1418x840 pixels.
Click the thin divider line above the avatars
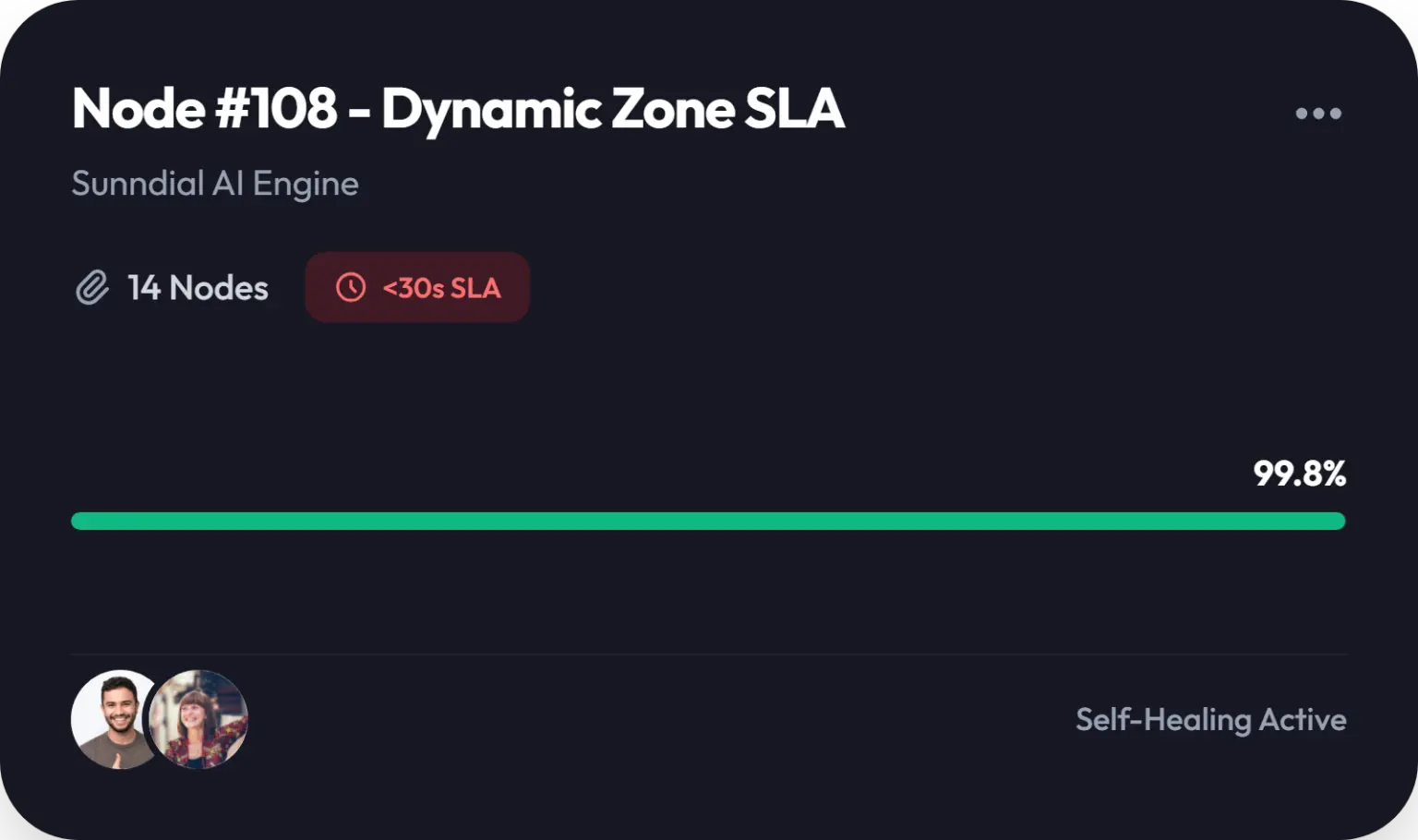708,654
